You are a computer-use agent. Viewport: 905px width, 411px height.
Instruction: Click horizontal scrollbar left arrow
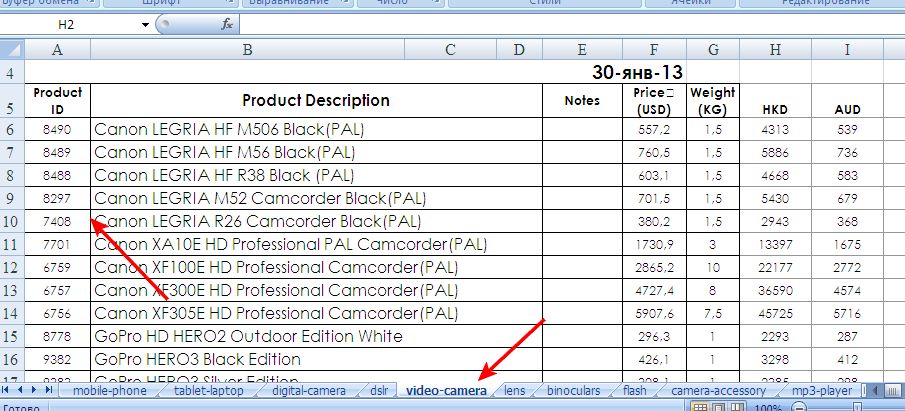coord(876,390)
